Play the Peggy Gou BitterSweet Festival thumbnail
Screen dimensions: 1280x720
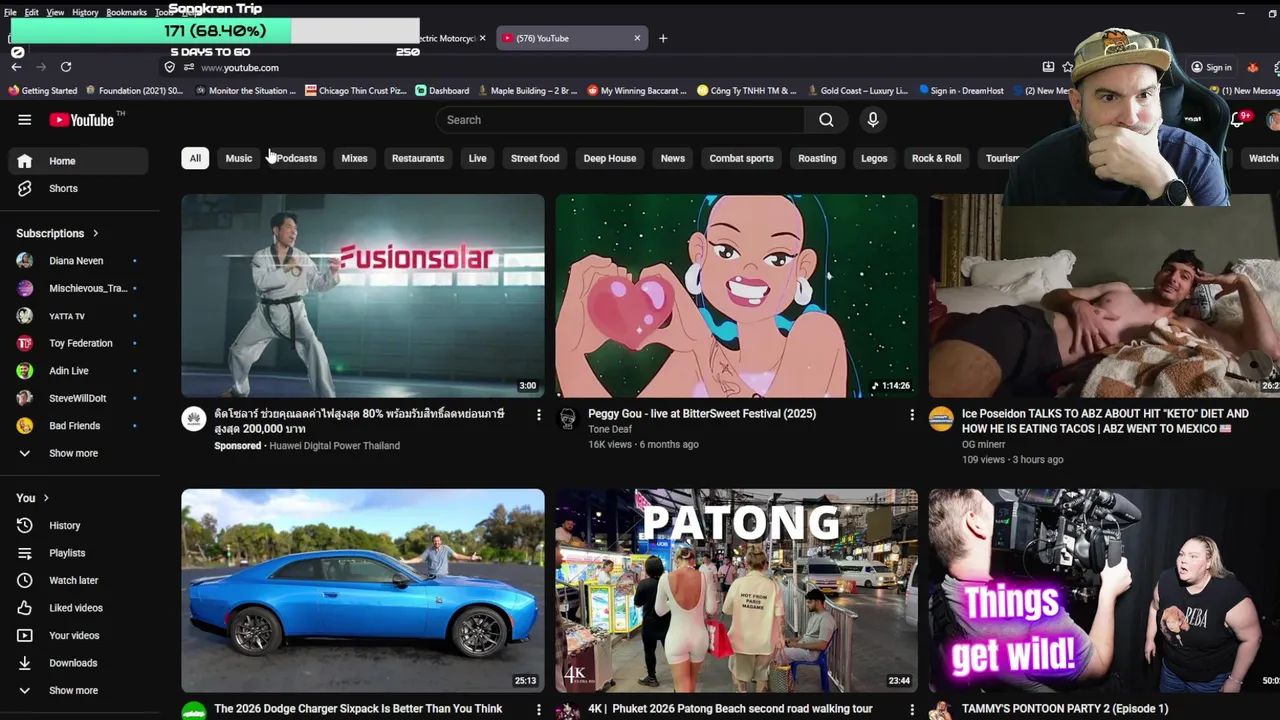[x=736, y=296]
